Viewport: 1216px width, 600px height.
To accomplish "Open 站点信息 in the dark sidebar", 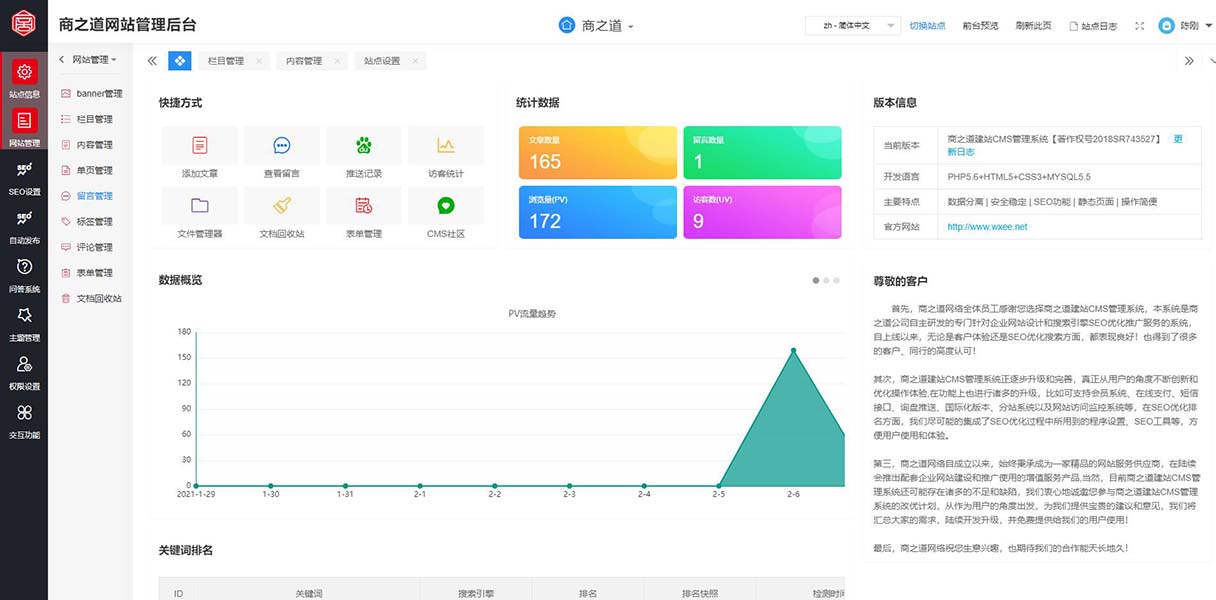I will point(24,78).
